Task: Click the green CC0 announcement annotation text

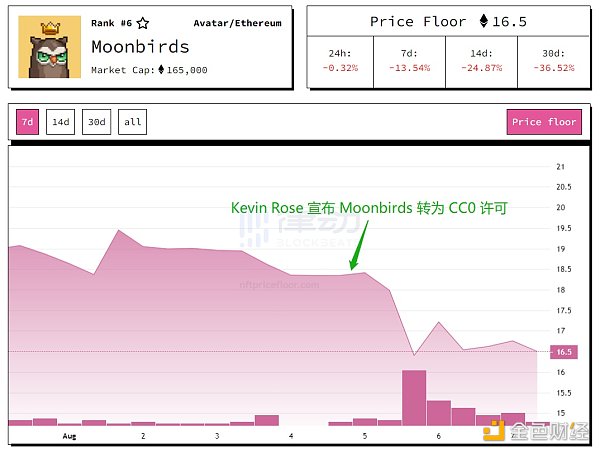Action: click(369, 208)
